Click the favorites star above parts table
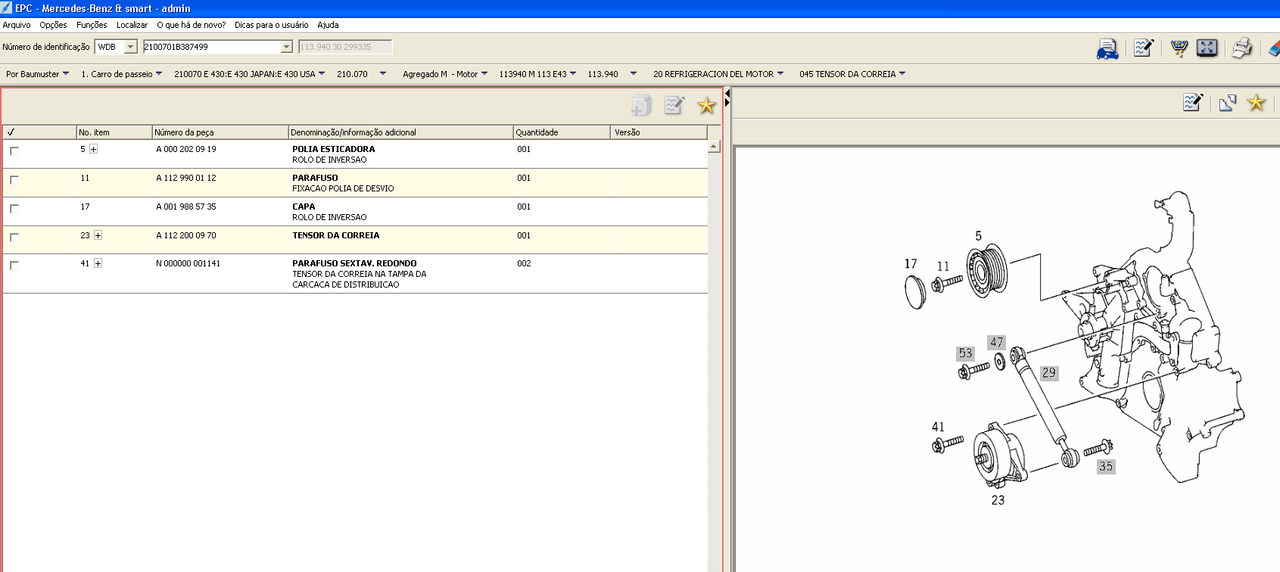Screen dimensions: 1280x572 click(706, 105)
